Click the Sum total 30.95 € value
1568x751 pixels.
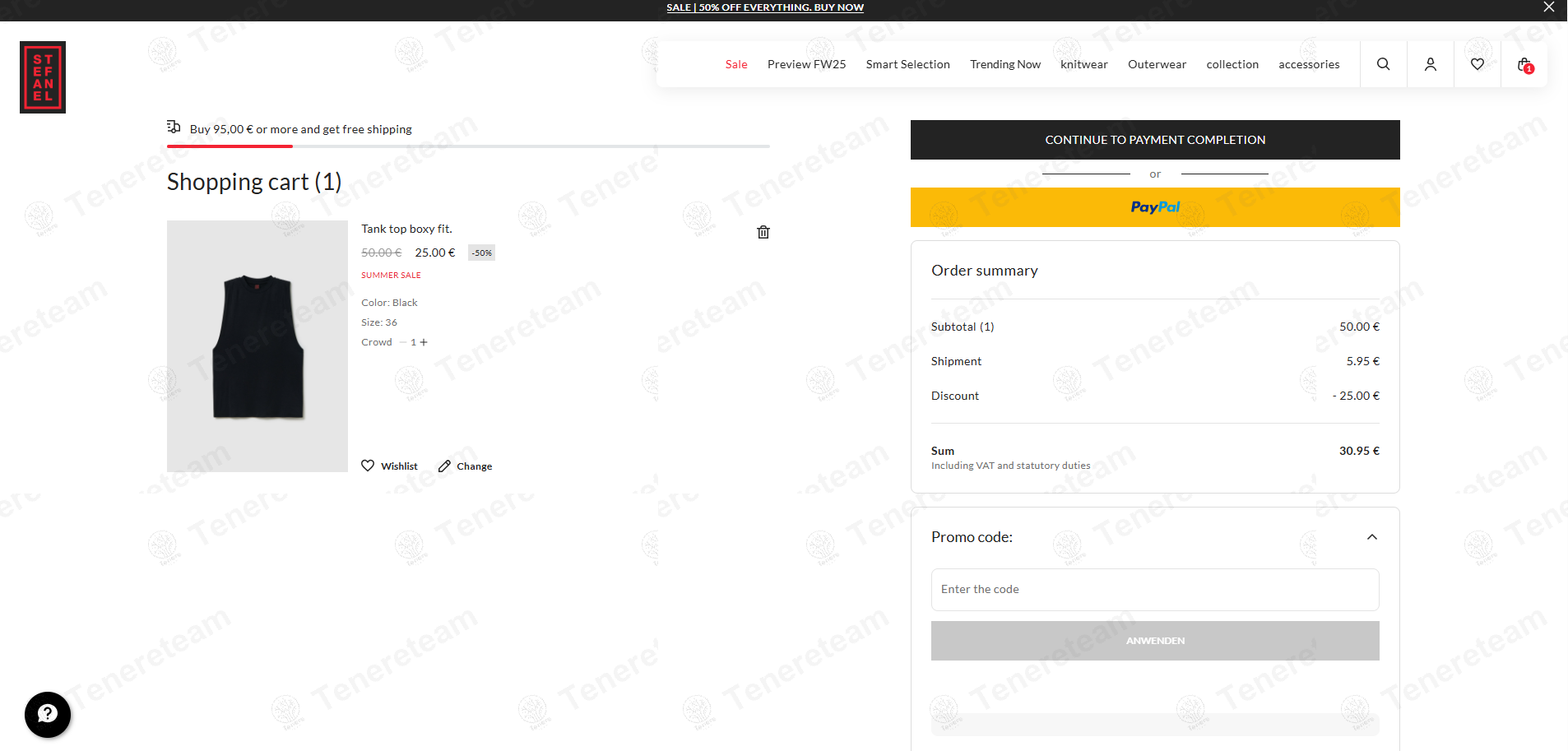(x=1359, y=451)
